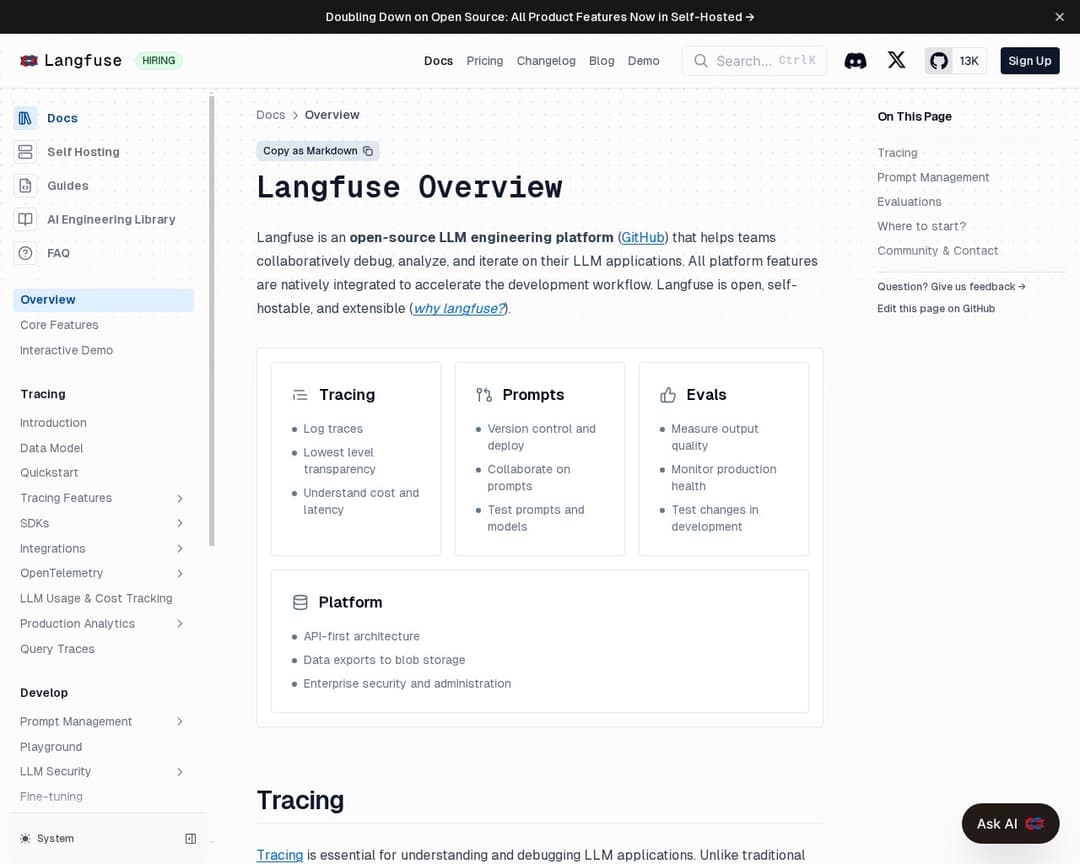Open the Pricing page
The image size is (1080, 864).
click(x=484, y=61)
